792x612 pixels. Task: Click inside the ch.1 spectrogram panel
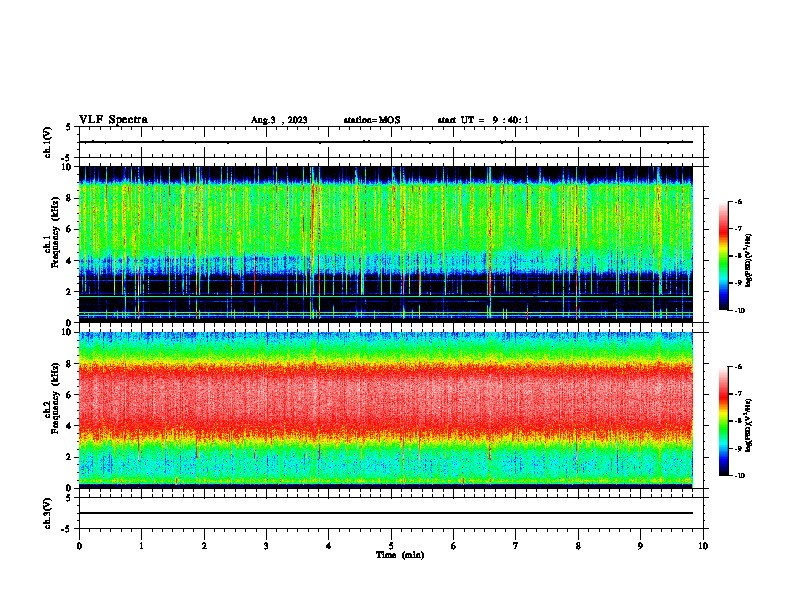(386, 244)
